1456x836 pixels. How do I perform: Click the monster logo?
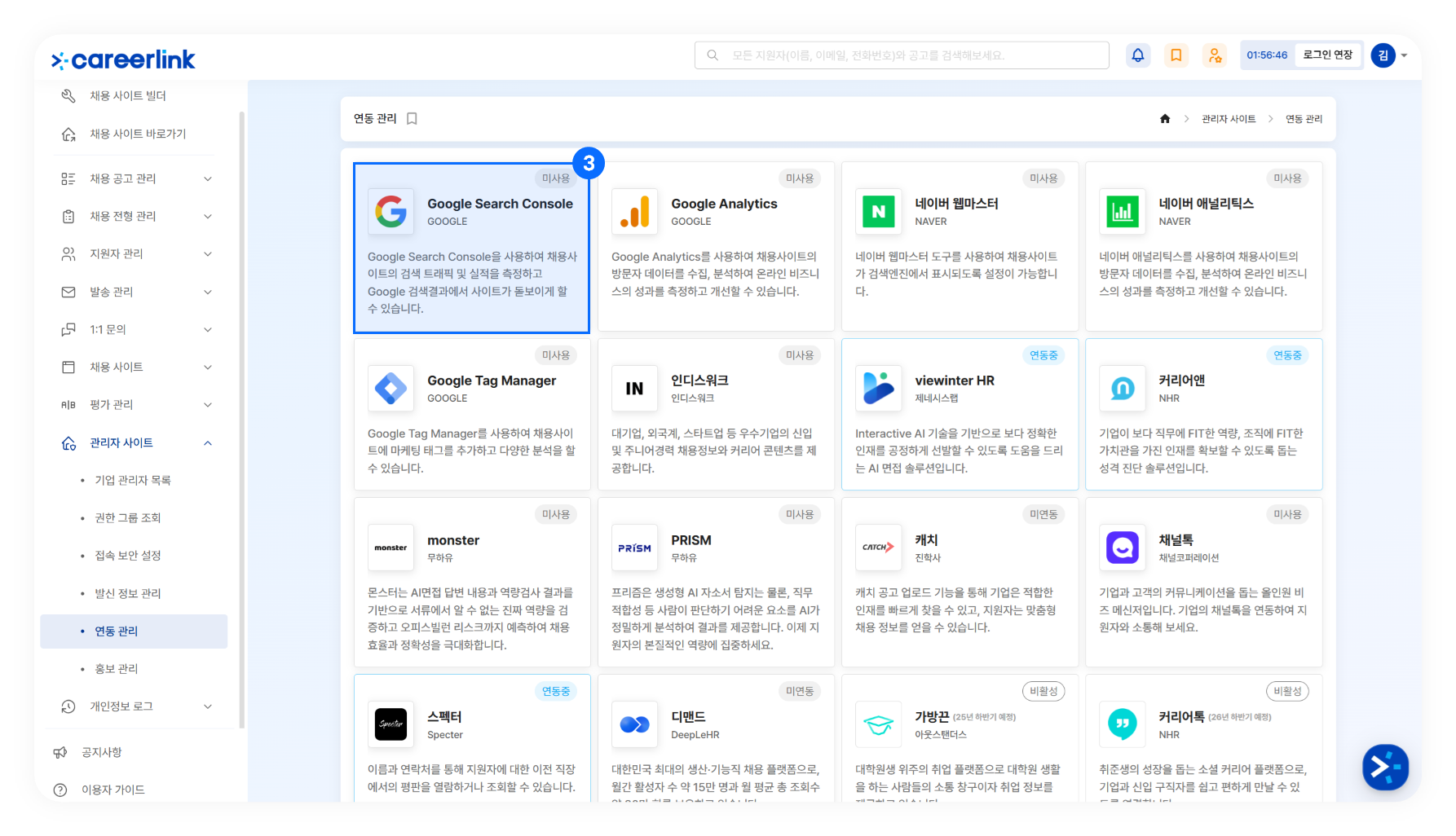[390, 548]
